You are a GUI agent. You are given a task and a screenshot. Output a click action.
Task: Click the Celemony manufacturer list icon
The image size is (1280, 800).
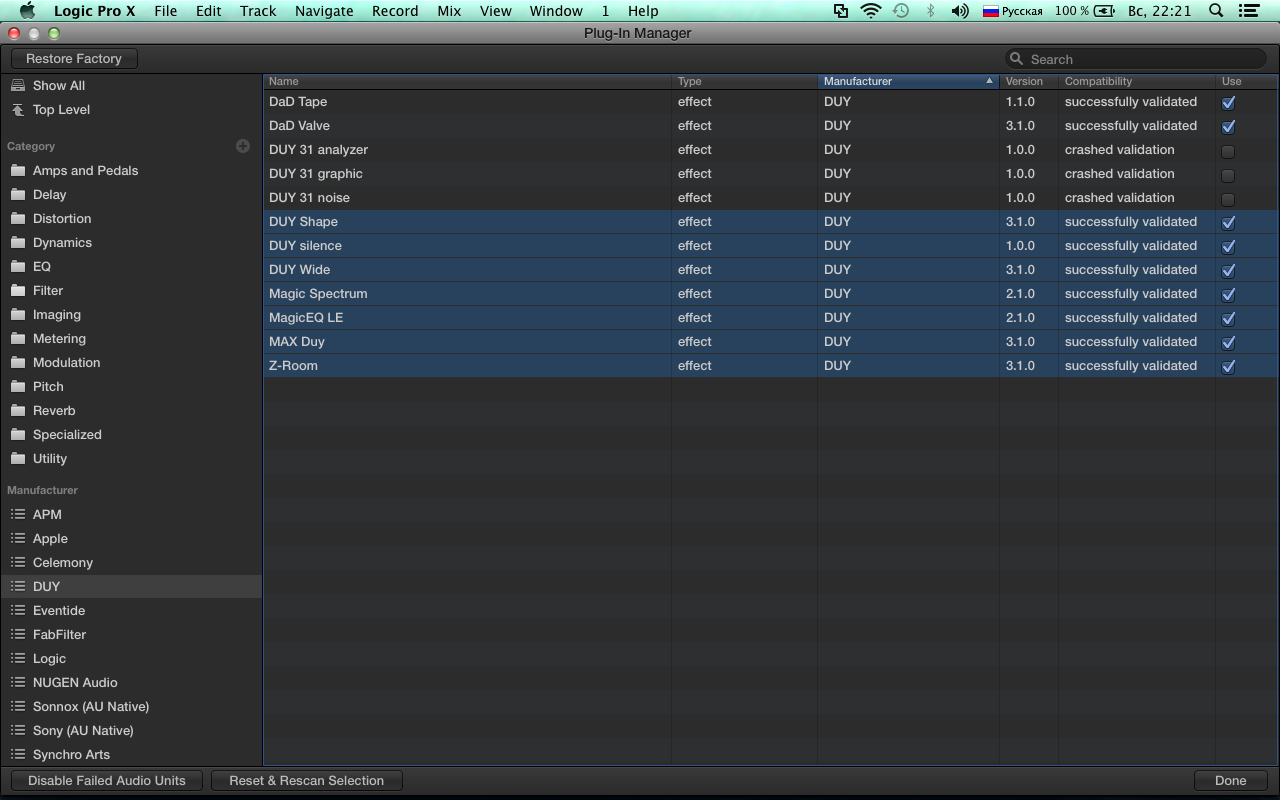point(18,563)
